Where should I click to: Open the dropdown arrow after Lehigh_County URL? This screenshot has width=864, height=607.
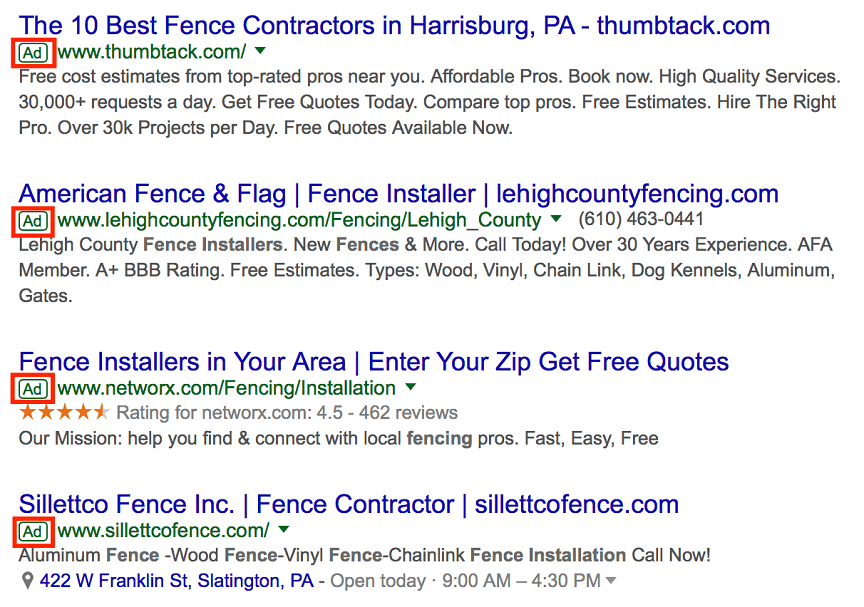click(556, 219)
